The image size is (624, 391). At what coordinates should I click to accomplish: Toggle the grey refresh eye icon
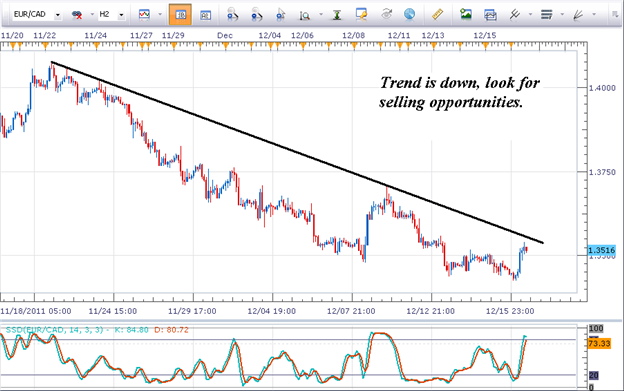(386, 15)
